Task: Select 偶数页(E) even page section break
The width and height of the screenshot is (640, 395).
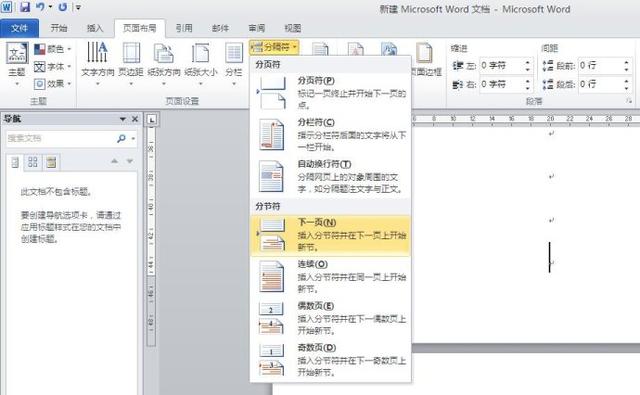Action: point(331,318)
